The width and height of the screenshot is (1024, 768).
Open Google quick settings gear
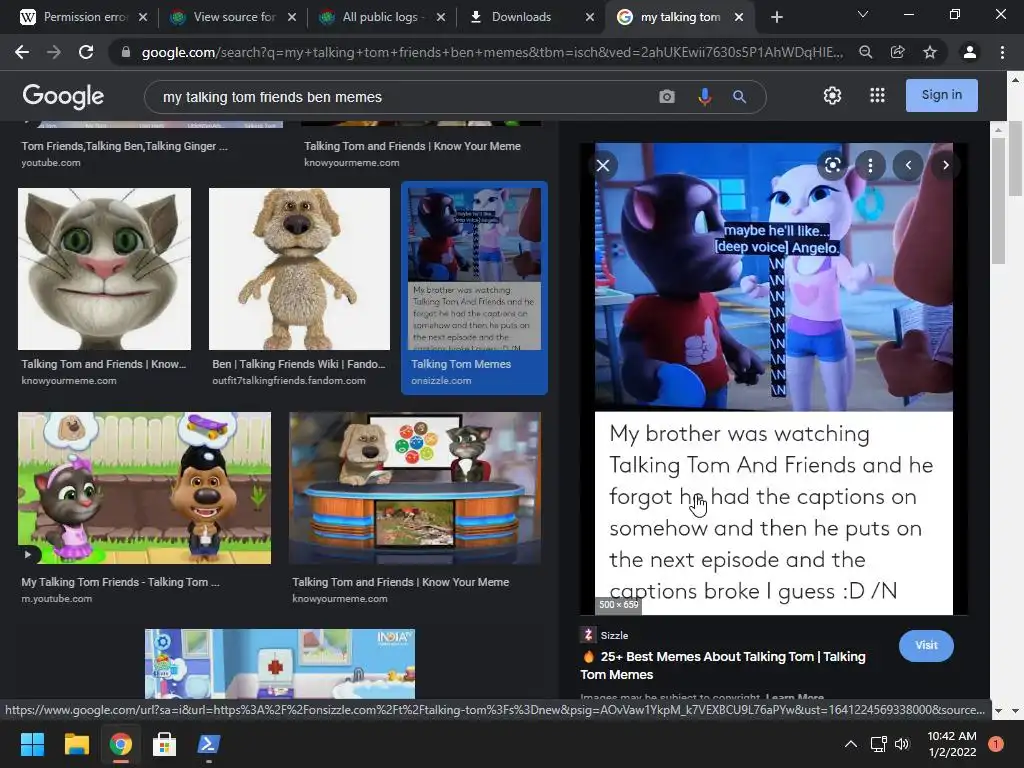click(x=832, y=95)
